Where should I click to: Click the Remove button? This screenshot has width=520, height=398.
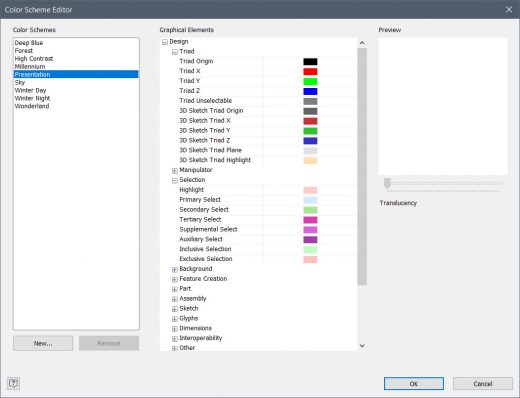[109, 343]
